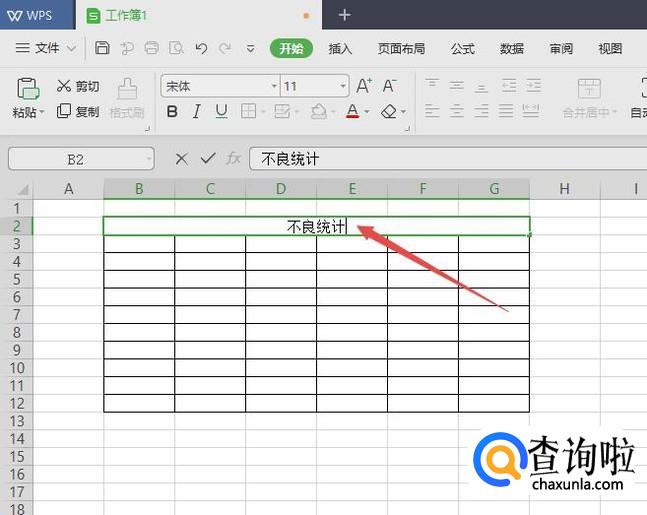The image size is (647, 515).
Task: Select column H header
Action: coord(564,189)
